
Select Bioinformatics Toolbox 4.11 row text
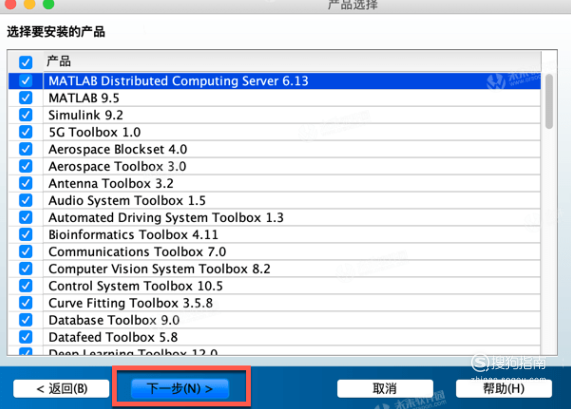[133, 235]
